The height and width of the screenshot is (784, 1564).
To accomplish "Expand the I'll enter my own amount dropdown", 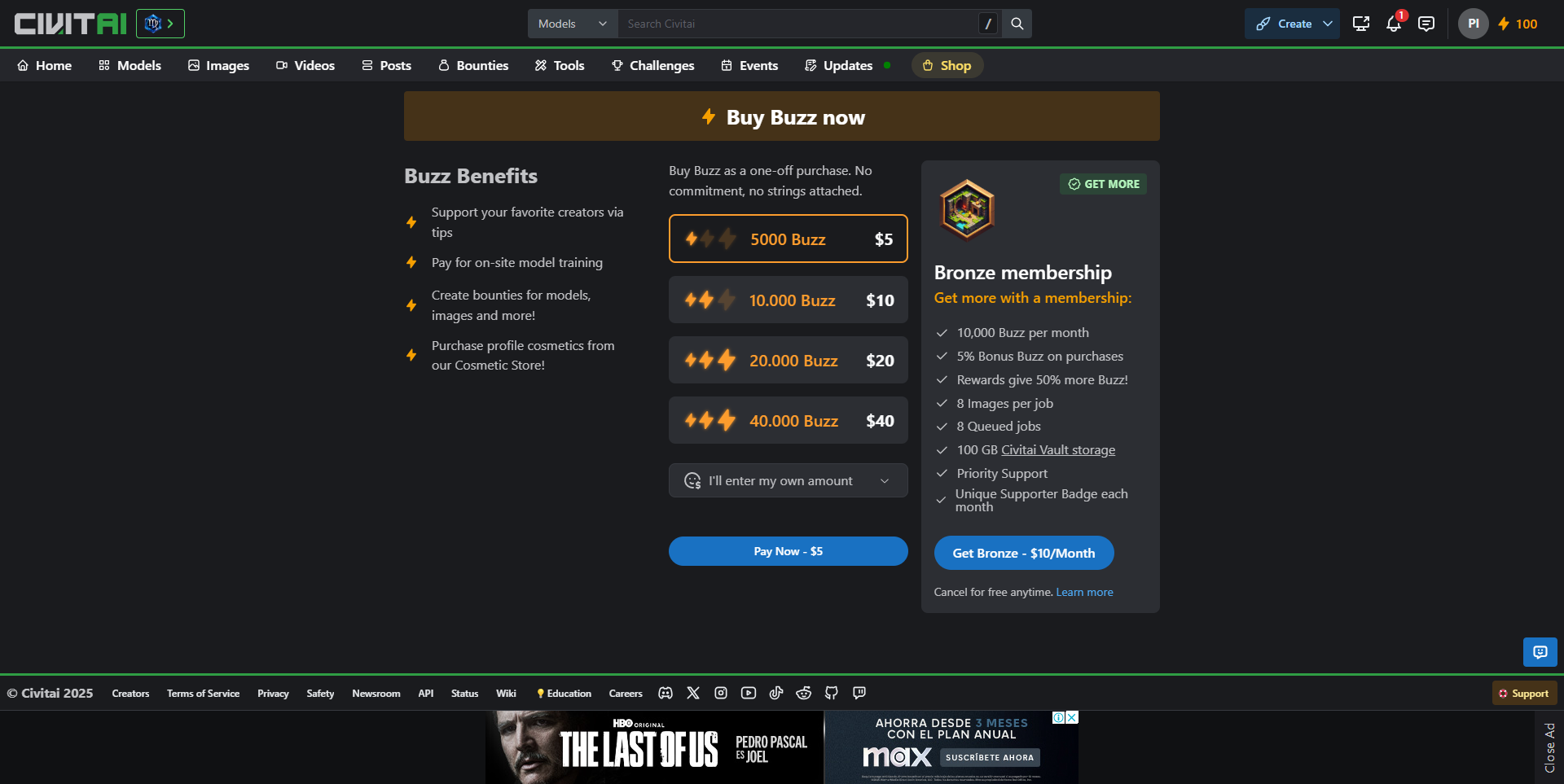I will (x=789, y=480).
